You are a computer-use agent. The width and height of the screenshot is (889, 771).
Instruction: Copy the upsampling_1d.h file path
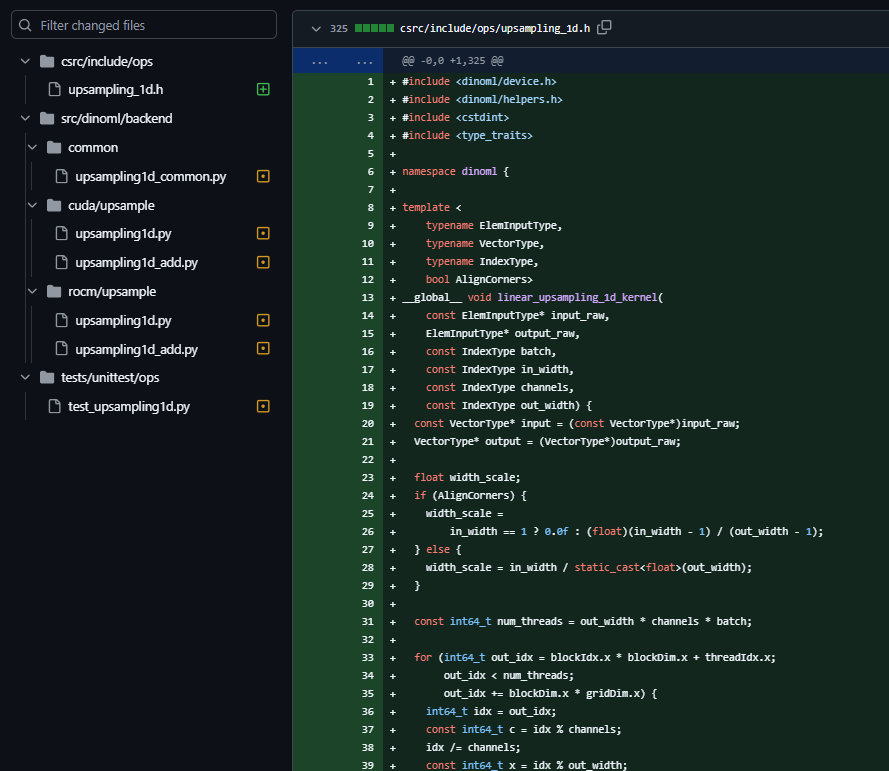(604, 29)
